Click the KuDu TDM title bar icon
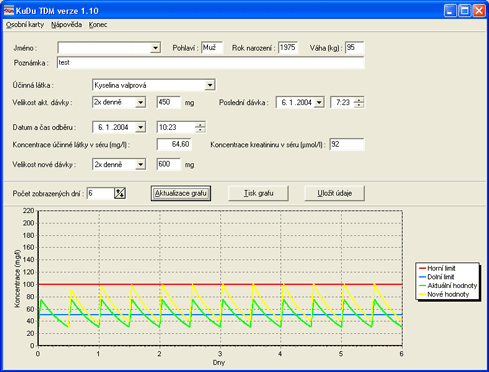Screen dimensions: 489x372 tap(9, 11)
